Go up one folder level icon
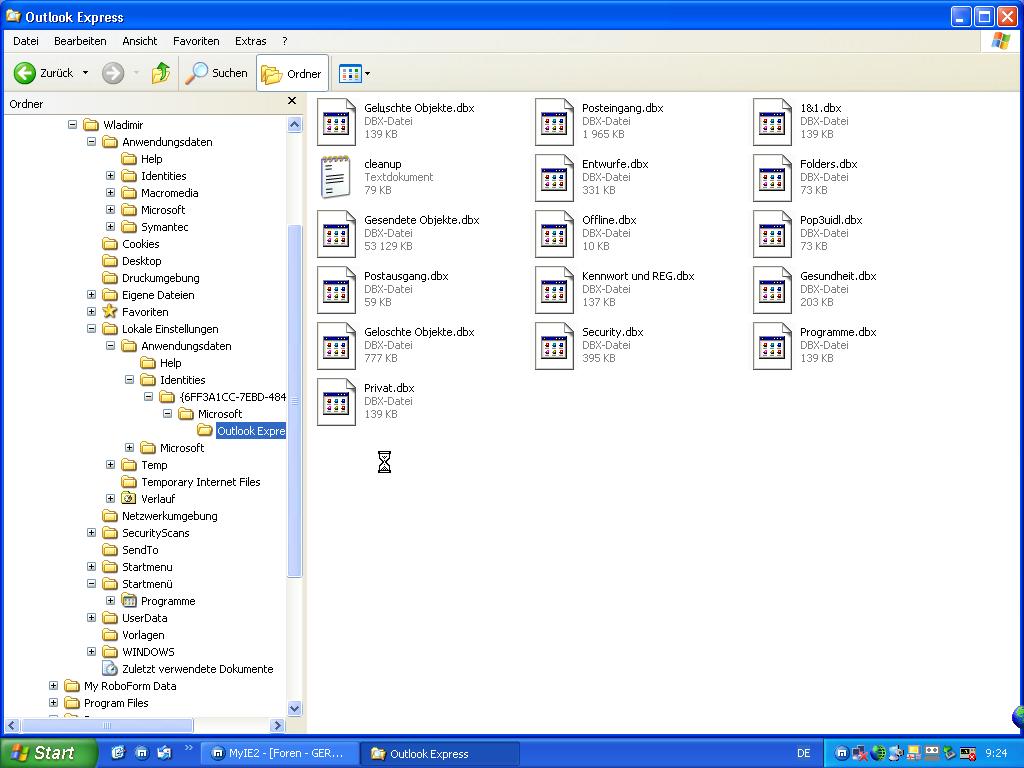The image size is (1024, 768). click(161, 73)
